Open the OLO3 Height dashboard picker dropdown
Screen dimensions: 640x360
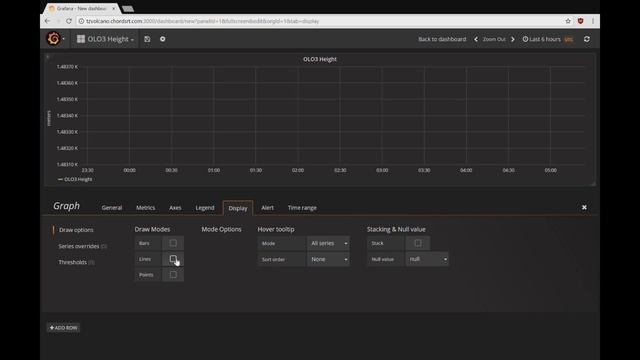(x=105, y=39)
